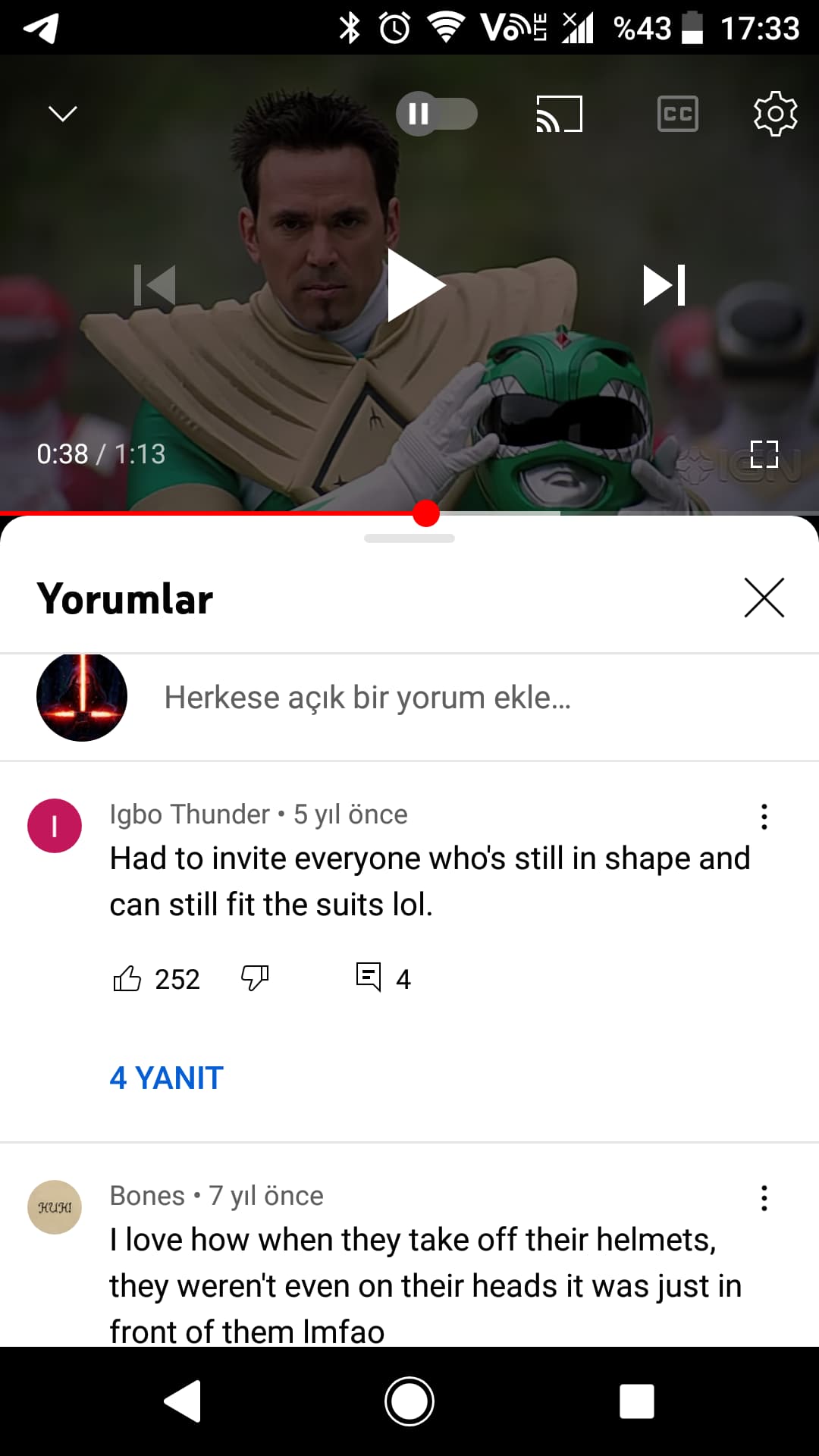Enter fullscreen mode
The width and height of the screenshot is (819, 1456).
pyautogui.click(x=764, y=454)
